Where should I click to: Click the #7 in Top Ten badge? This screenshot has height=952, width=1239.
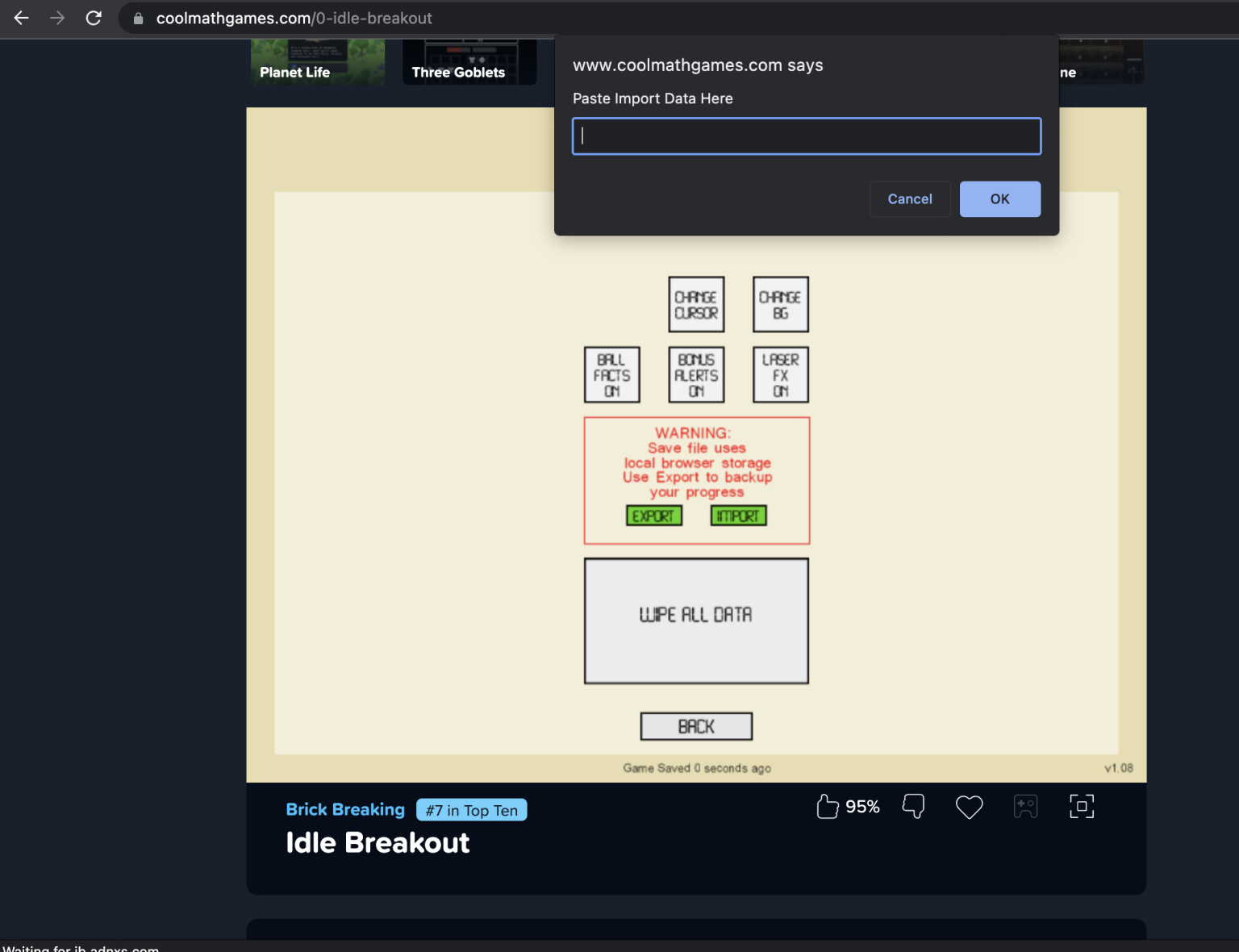(x=471, y=809)
